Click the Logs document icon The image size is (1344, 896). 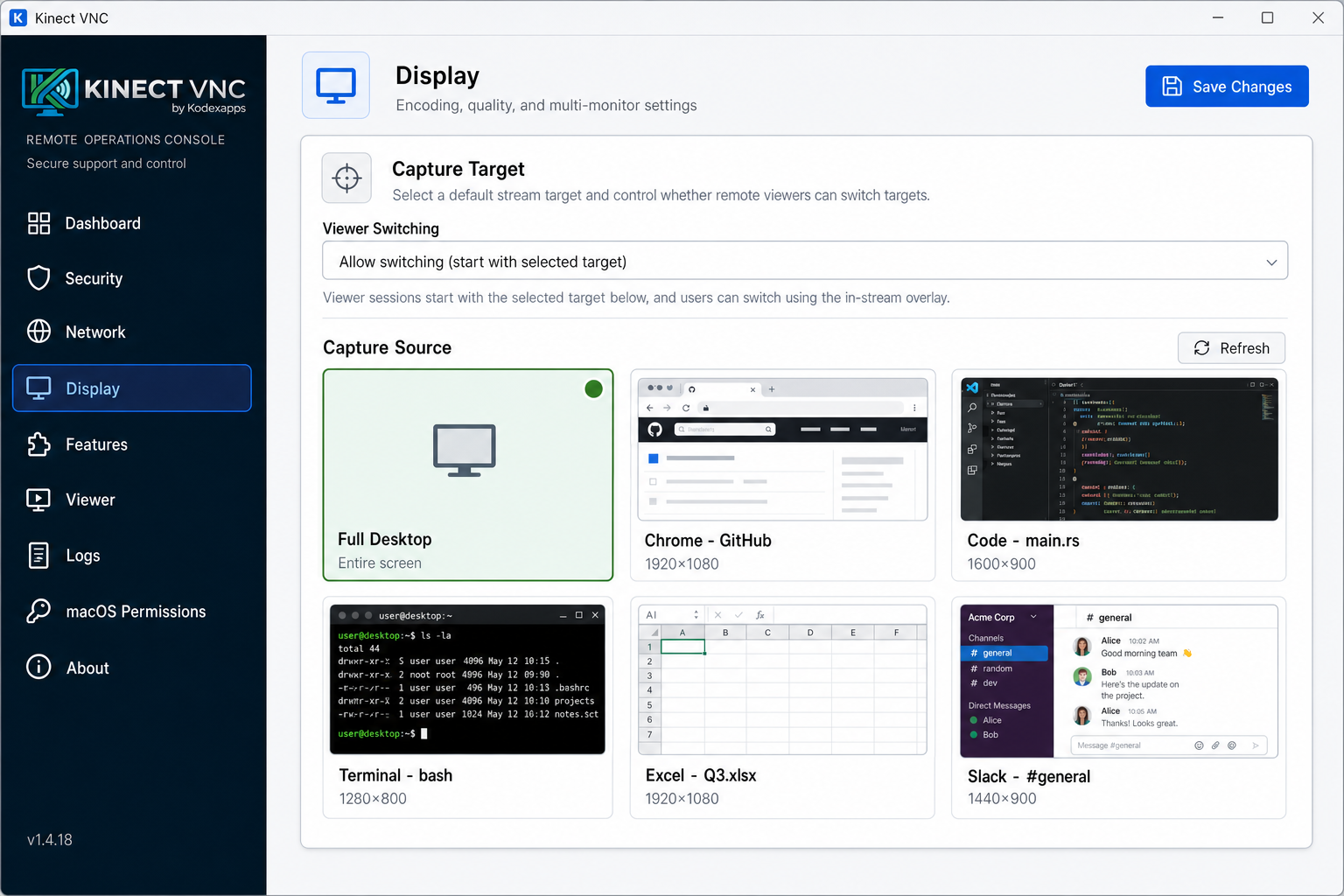tap(38, 556)
